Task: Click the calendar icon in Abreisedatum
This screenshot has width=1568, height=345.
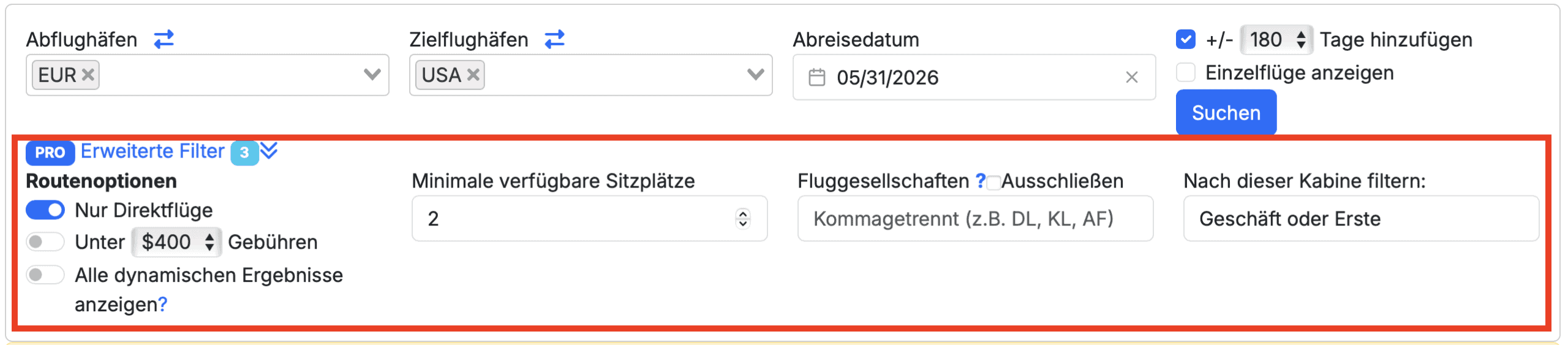Action: (x=816, y=77)
